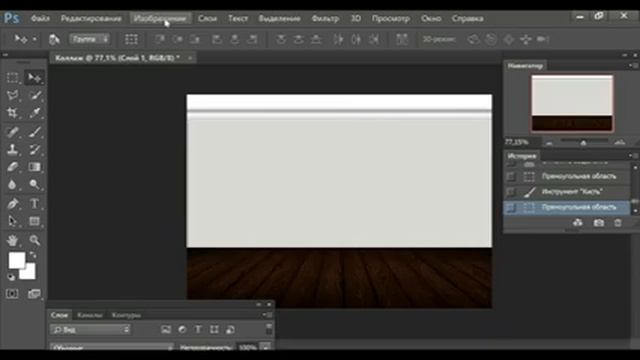Turn layer filtering switch on or off
This screenshot has width=640, height=360.
click(x=269, y=329)
